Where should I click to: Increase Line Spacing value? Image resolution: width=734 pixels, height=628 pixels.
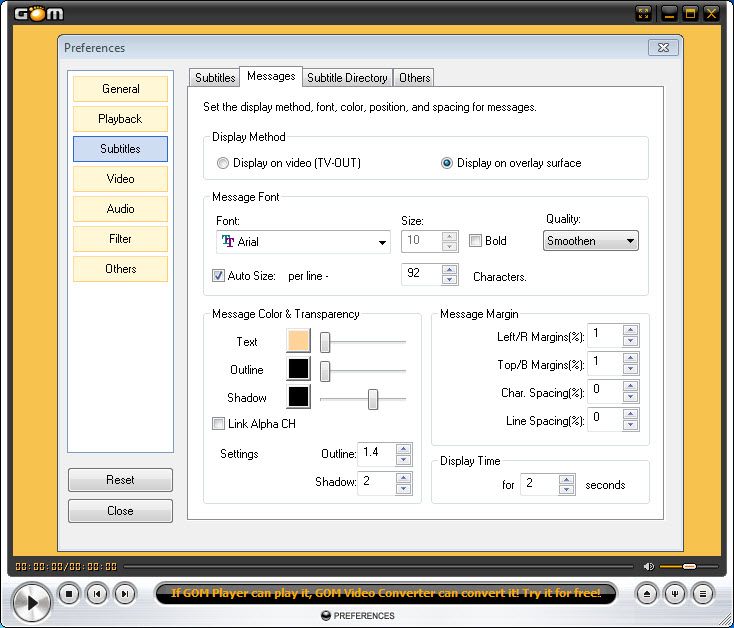[630, 414]
